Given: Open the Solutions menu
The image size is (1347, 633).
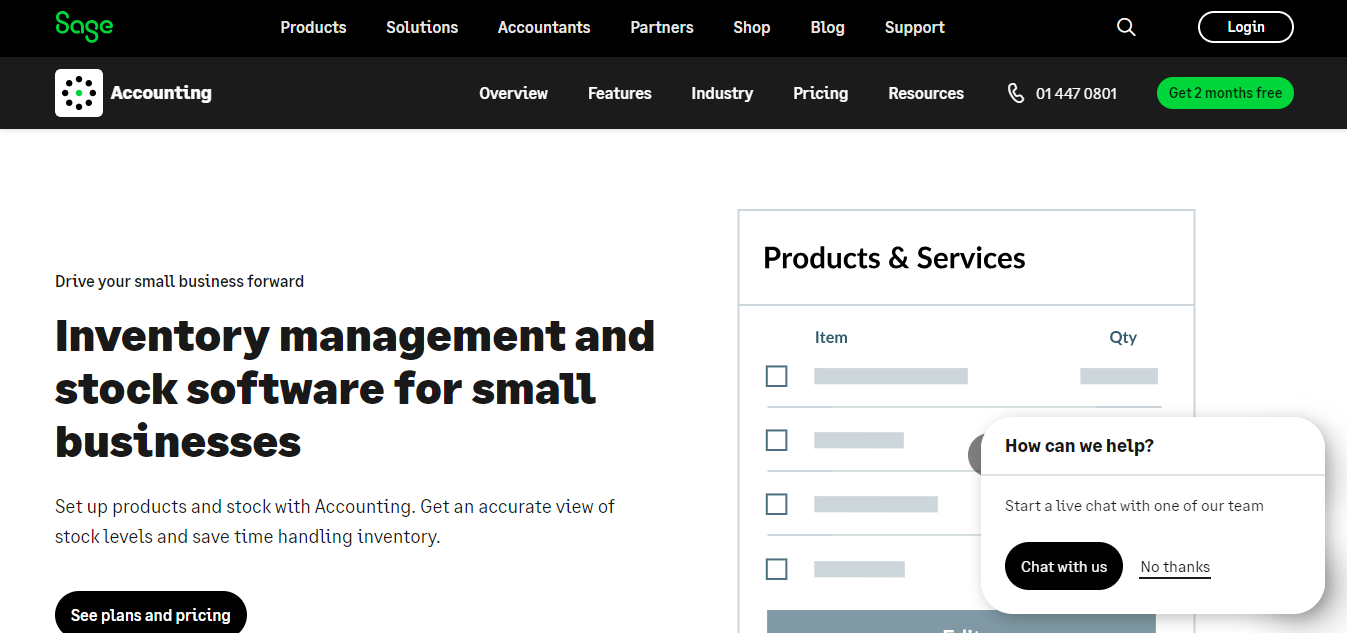Looking at the screenshot, I should click(421, 27).
